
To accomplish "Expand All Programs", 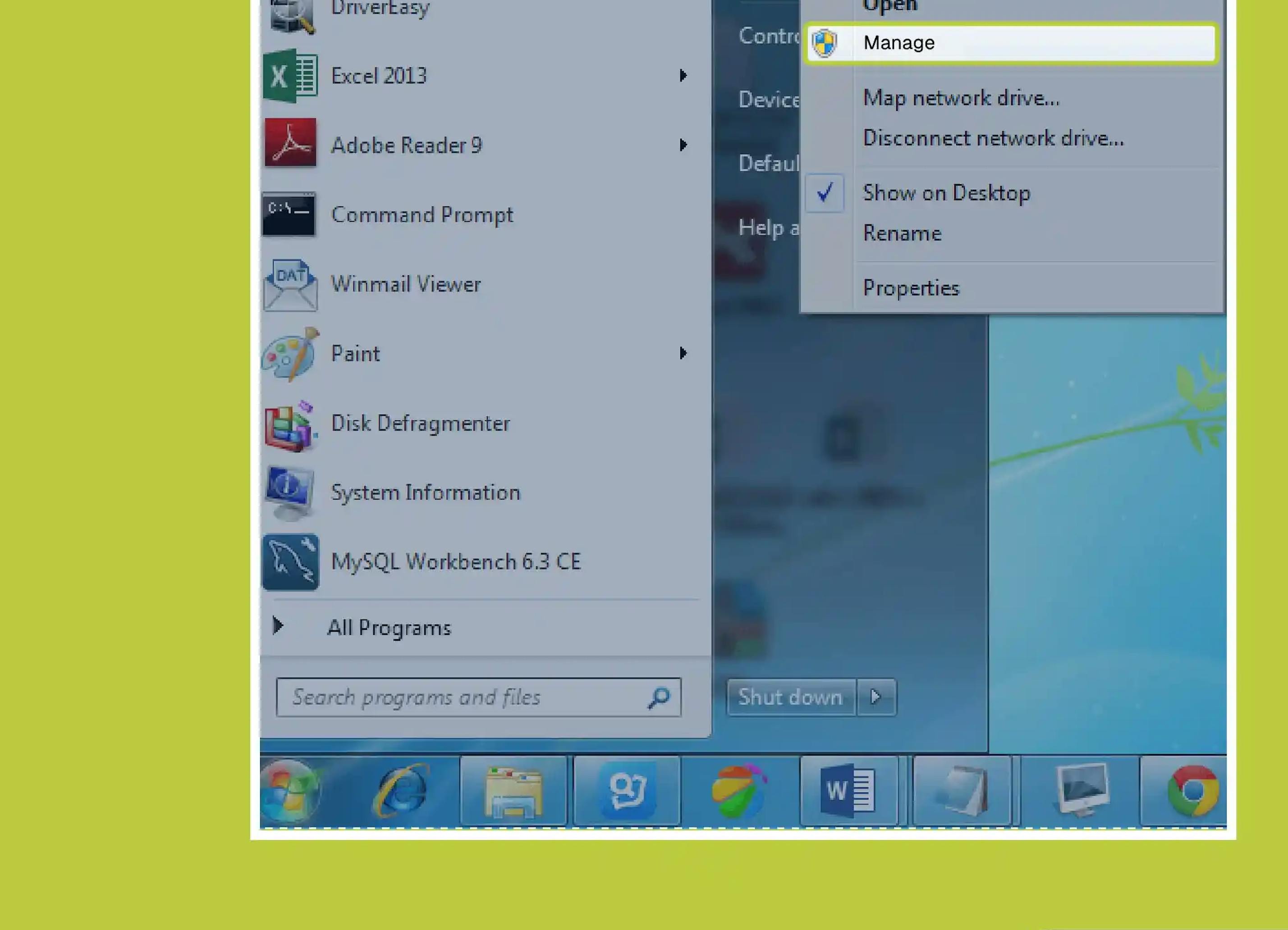I will click(x=389, y=627).
